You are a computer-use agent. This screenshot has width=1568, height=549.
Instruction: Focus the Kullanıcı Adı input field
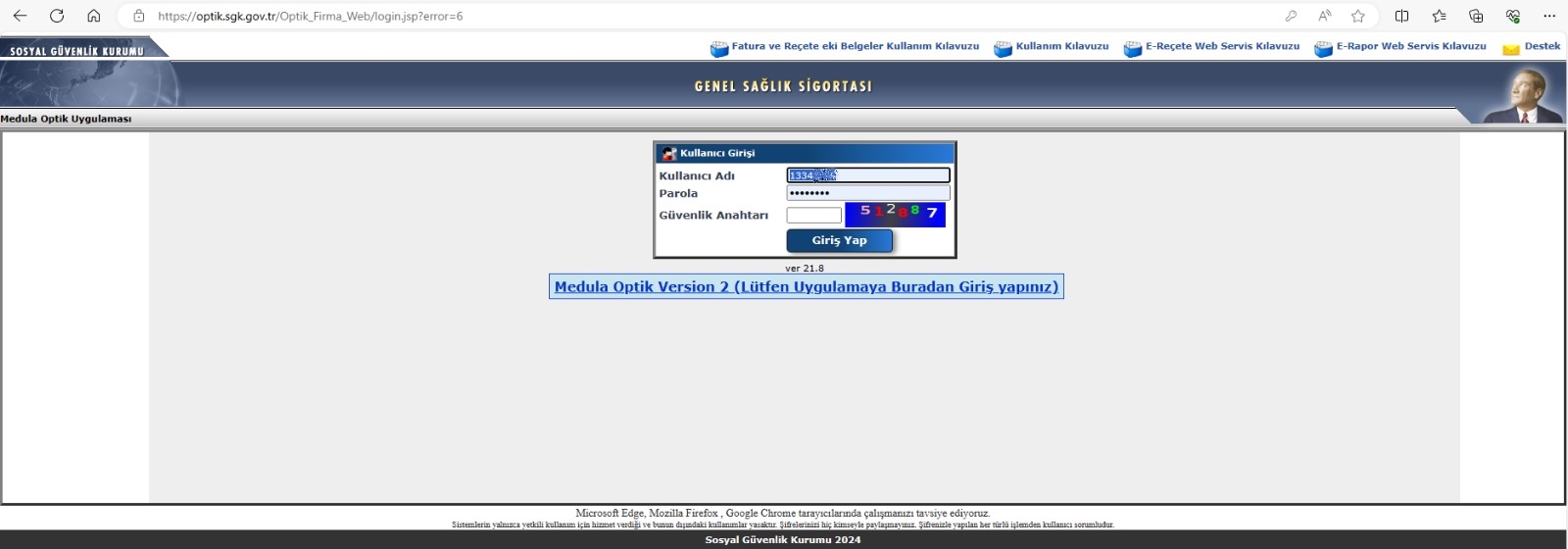(x=867, y=175)
